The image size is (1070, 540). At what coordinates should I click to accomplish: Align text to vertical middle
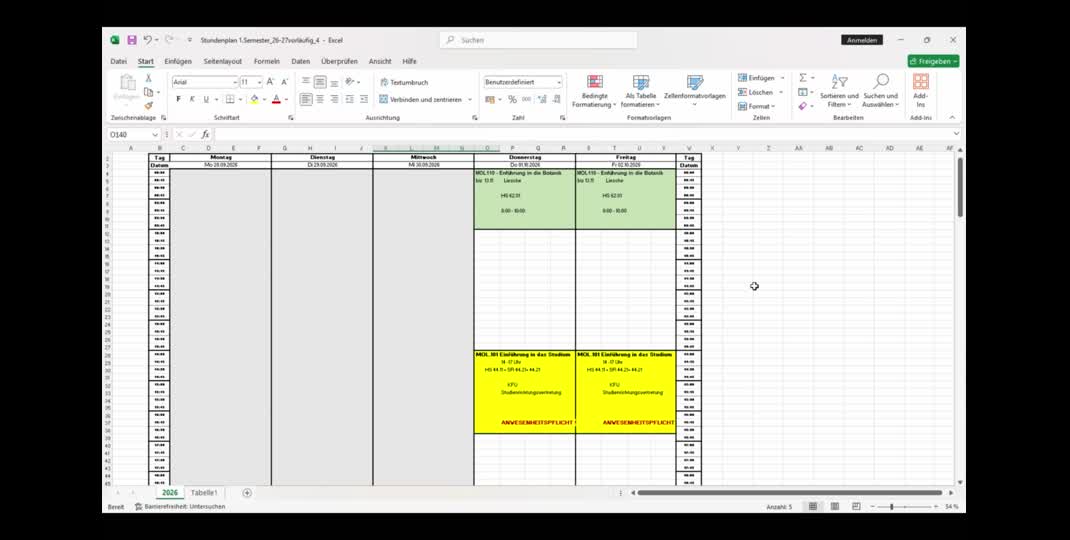(320, 82)
